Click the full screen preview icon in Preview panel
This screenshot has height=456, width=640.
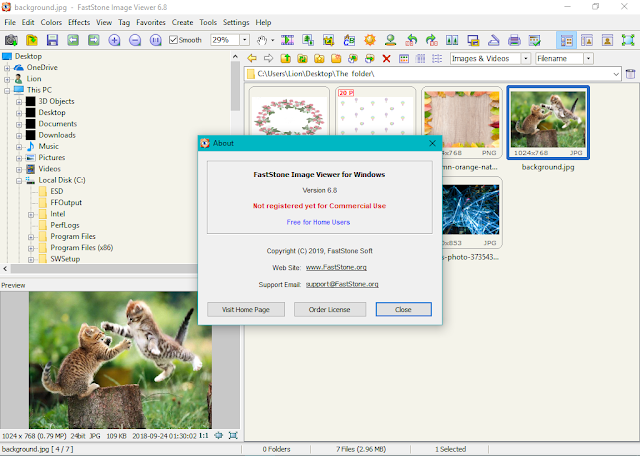click(x=233, y=436)
